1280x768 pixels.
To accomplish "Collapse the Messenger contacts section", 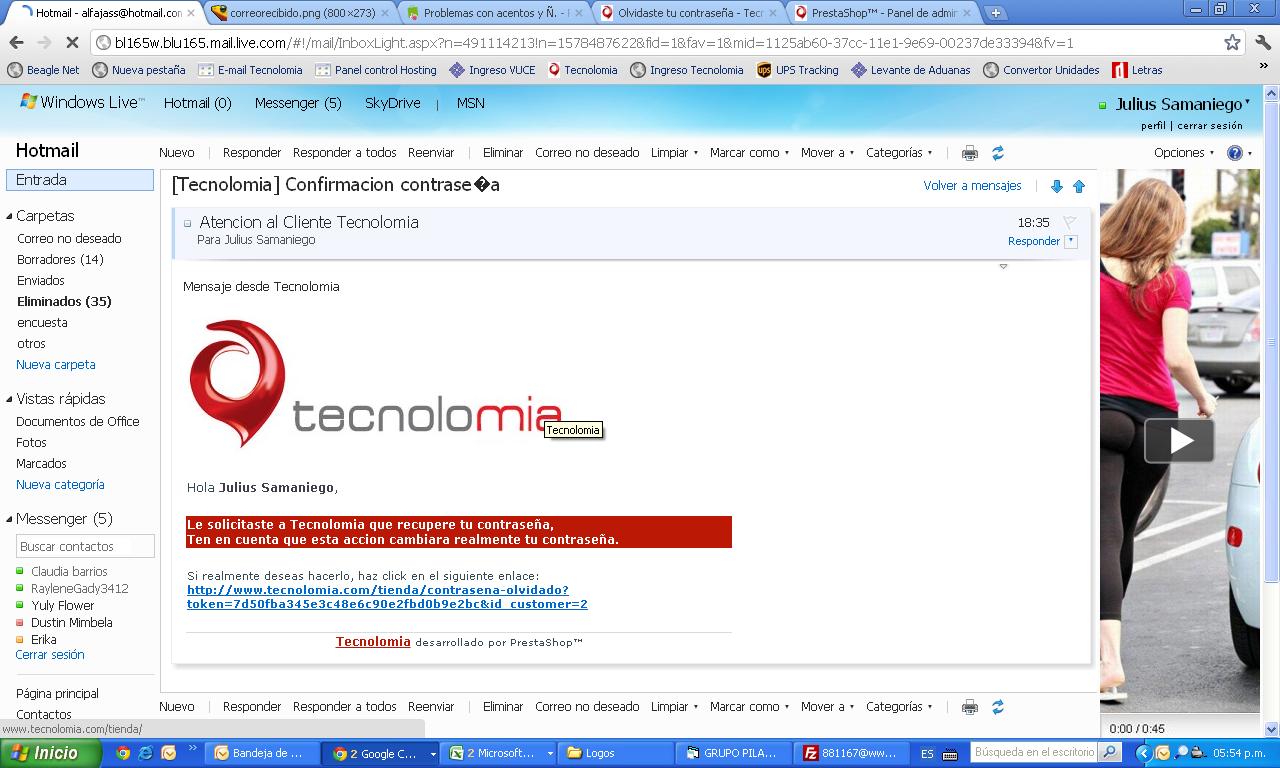I will coord(9,519).
